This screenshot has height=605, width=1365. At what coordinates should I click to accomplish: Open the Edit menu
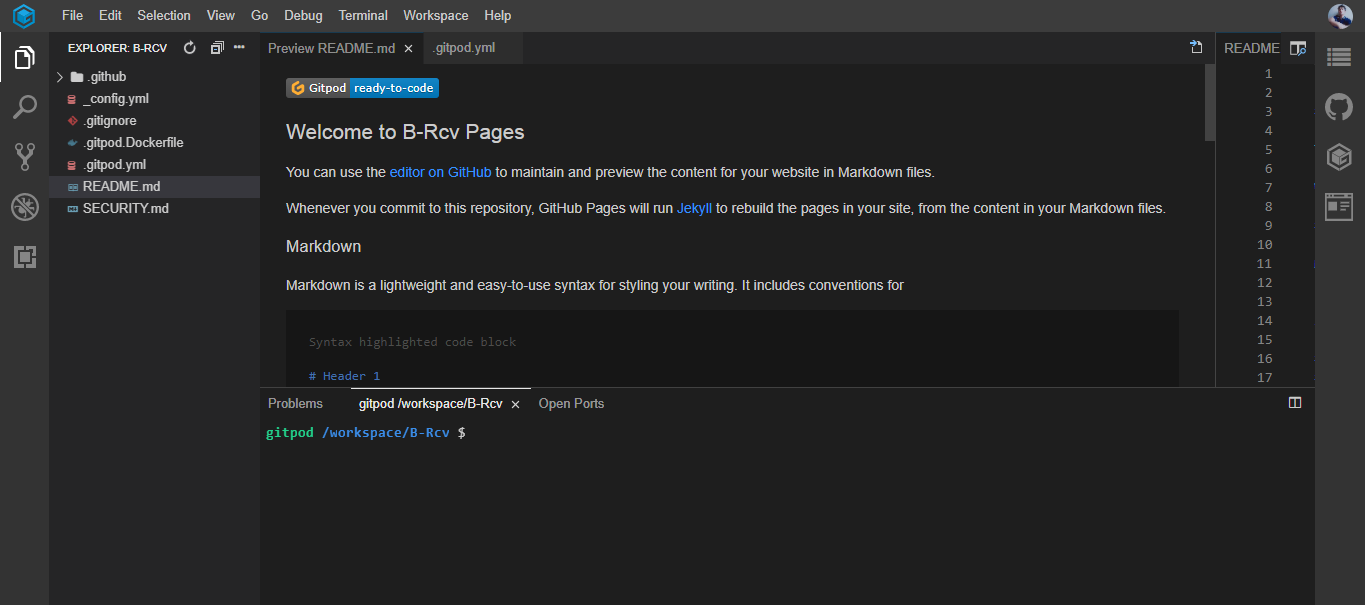[x=110, y=16]
